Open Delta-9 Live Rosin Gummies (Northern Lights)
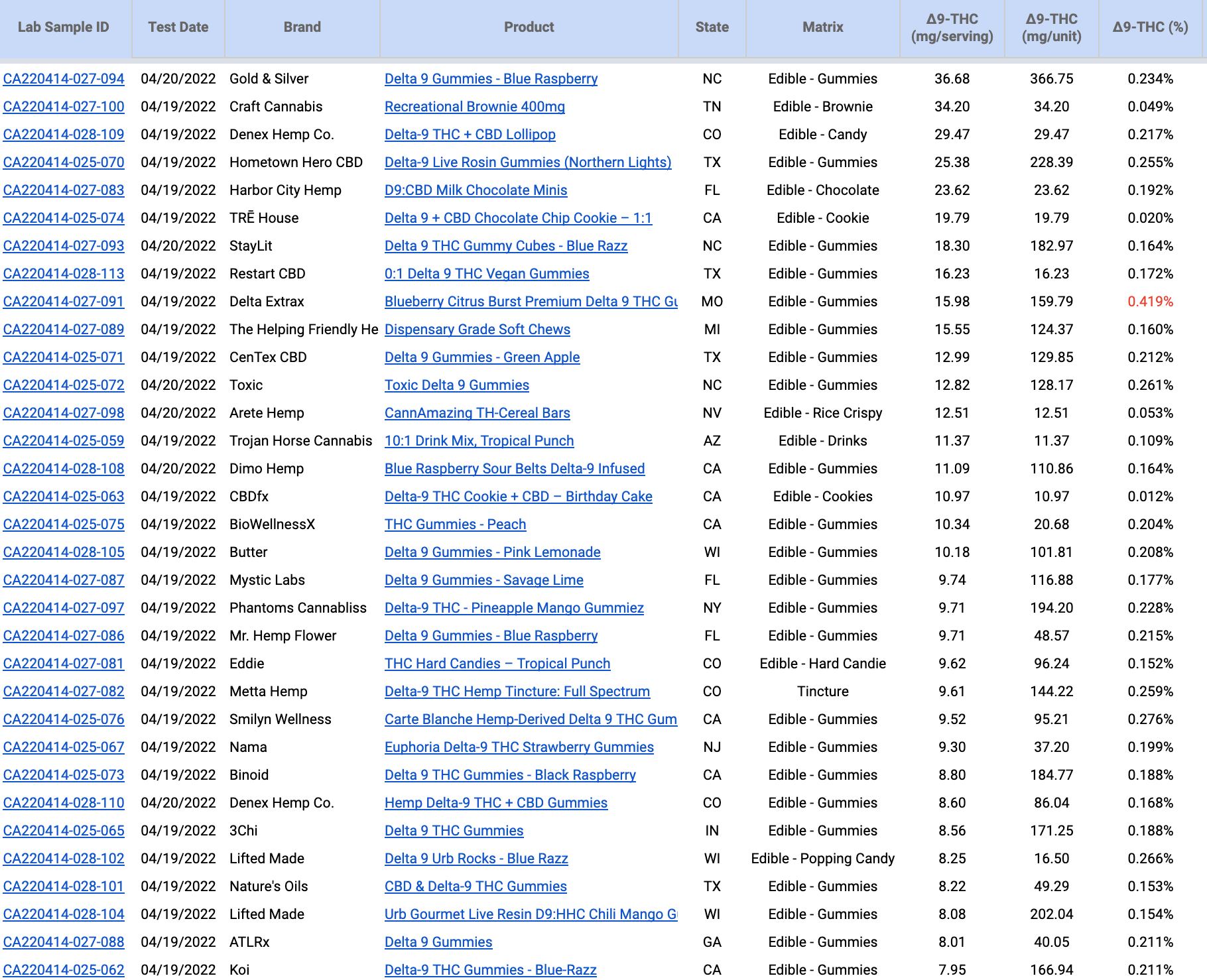The height and width of the screenshot is (980, 1207). (527, 162)
